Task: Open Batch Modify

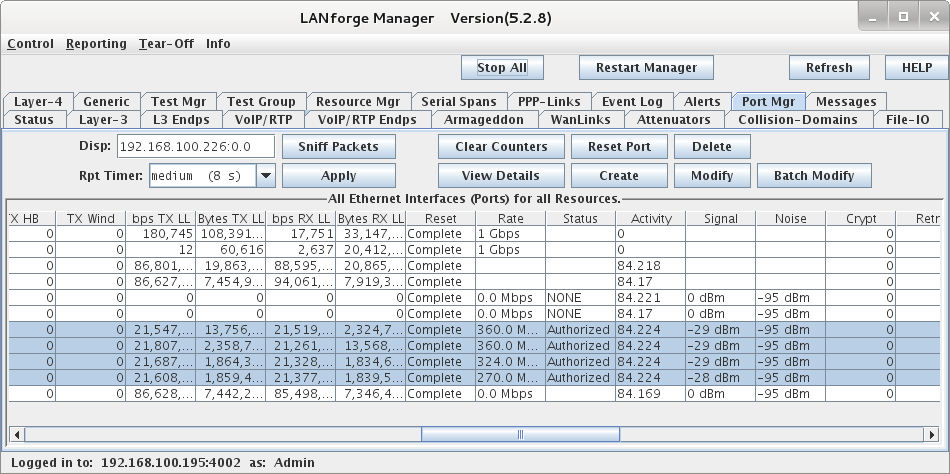Action: 814,176
